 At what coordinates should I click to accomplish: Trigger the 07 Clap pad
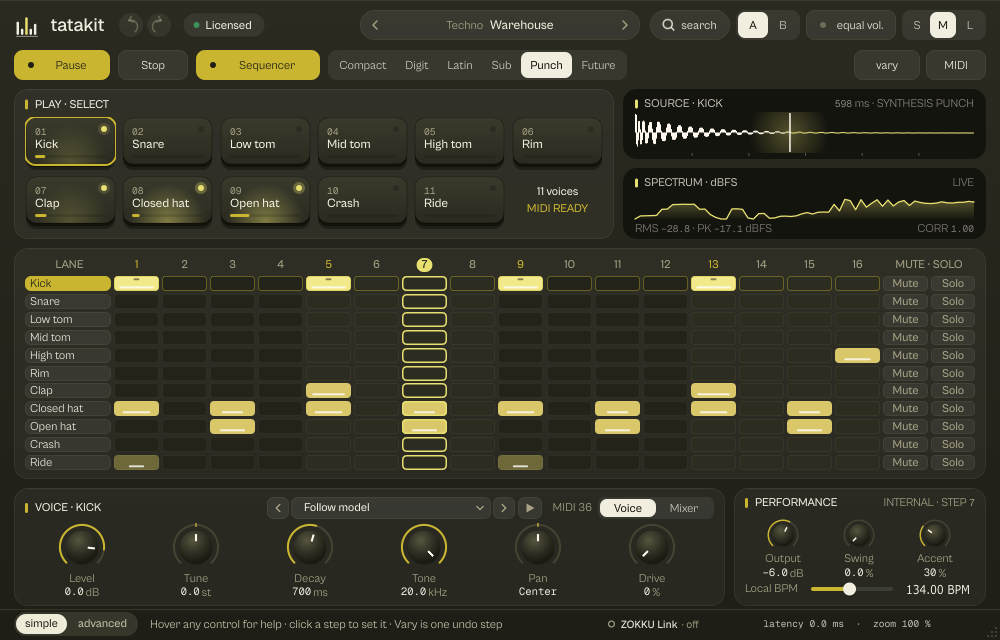click(x=70, y=201)
